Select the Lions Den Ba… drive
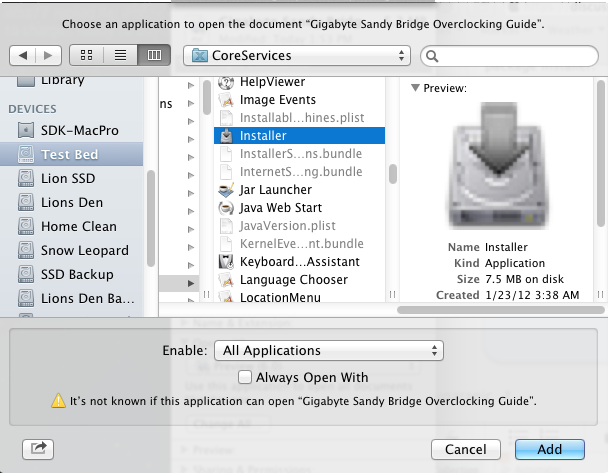The image size is (608, 473). 72,299
